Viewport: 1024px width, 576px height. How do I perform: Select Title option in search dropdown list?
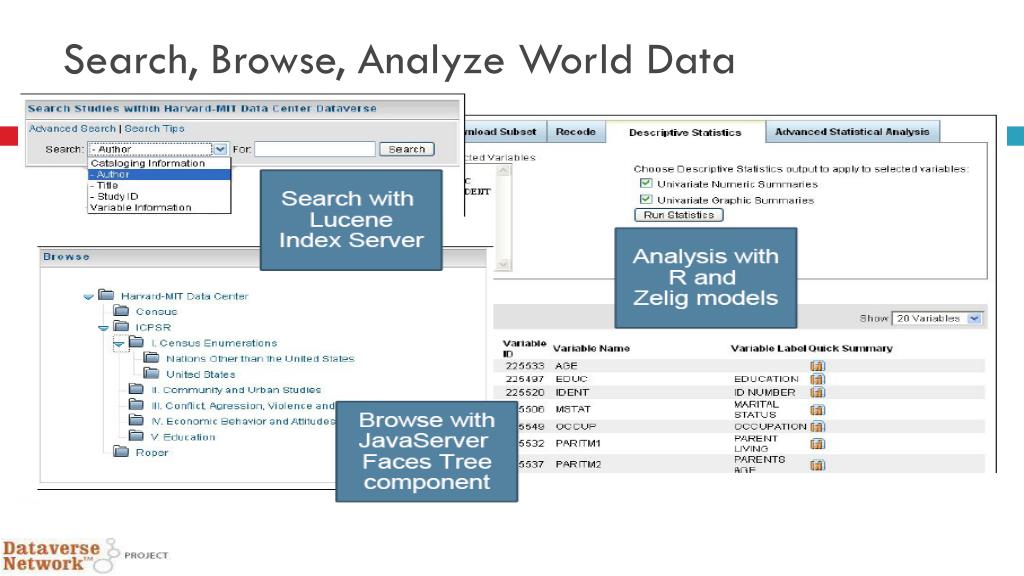pyautogui.click(x=159, y=185)
